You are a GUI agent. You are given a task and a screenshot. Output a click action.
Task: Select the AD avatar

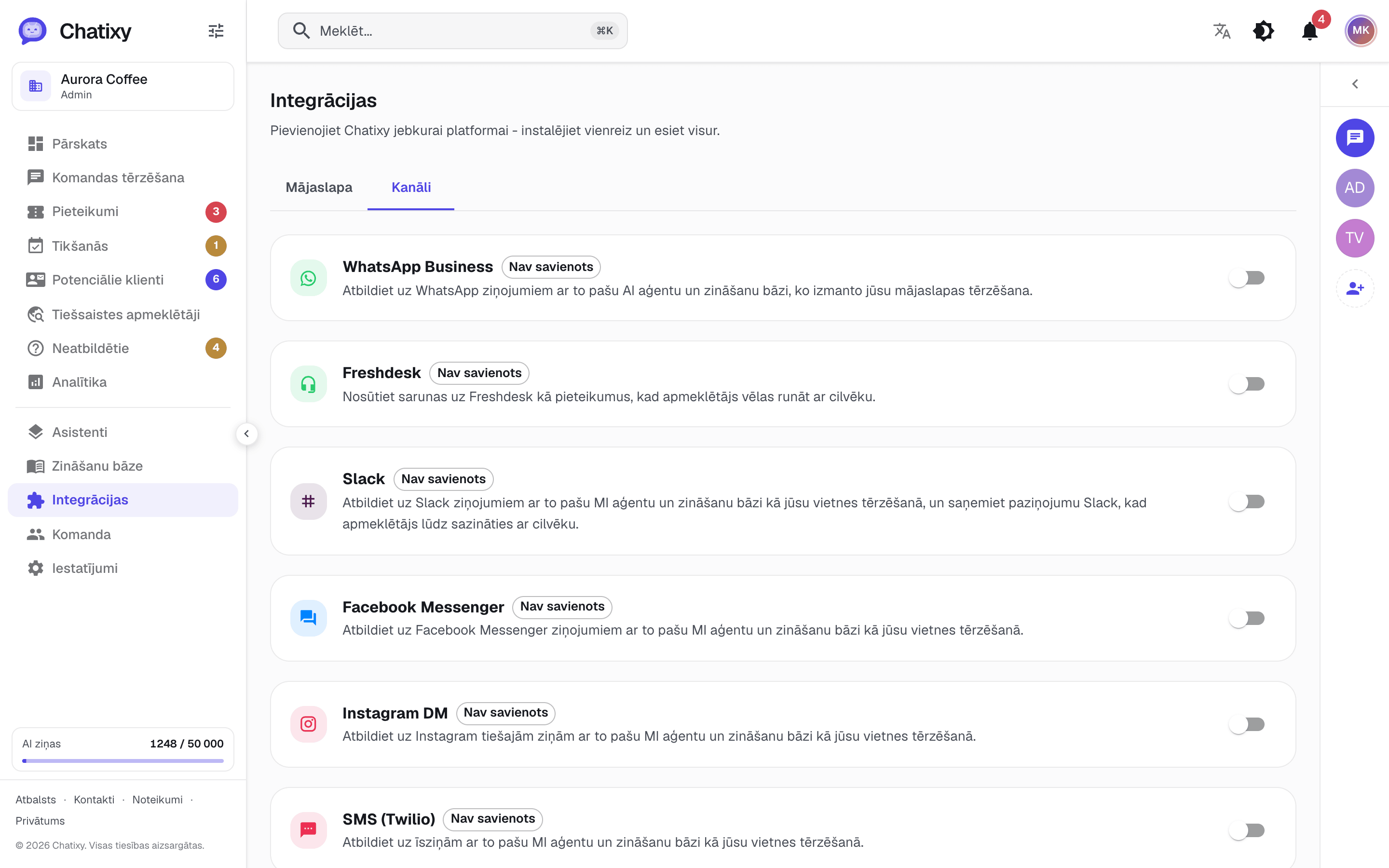tap(1355, 188)
